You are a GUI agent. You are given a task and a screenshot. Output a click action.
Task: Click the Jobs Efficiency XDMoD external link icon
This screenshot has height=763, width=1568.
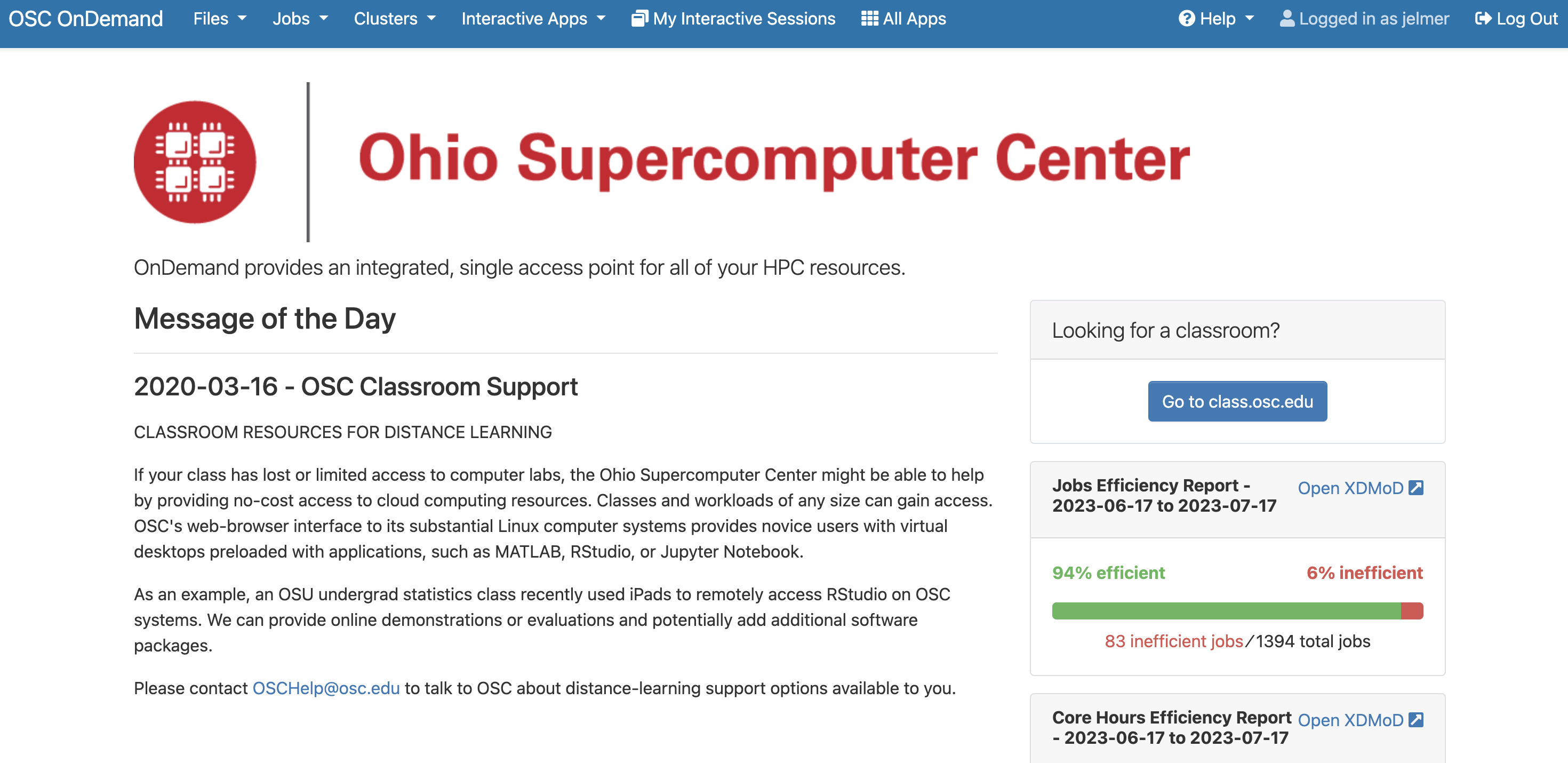1416,488
